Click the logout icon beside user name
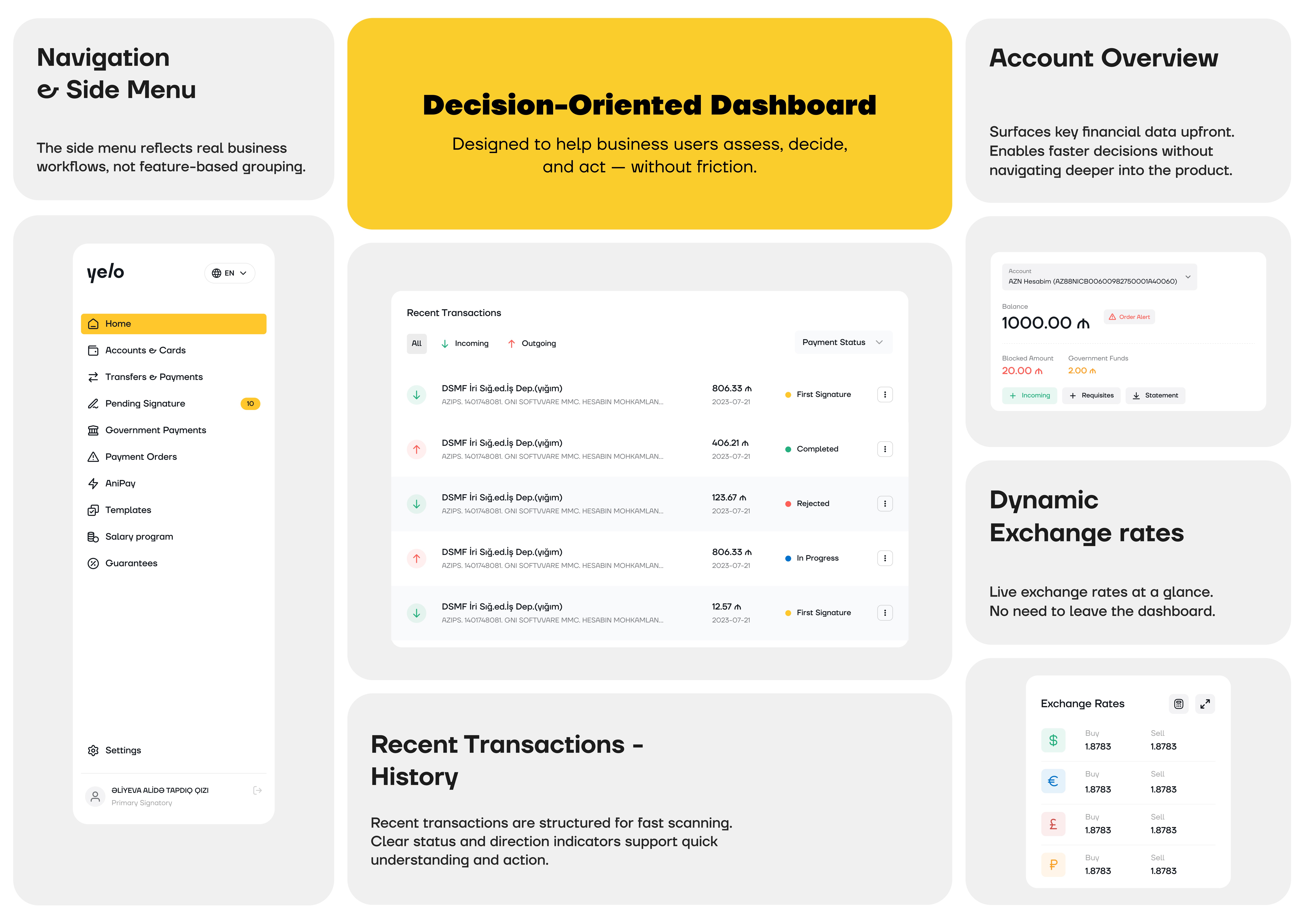The image size is (1316, 924). [257, 790]
